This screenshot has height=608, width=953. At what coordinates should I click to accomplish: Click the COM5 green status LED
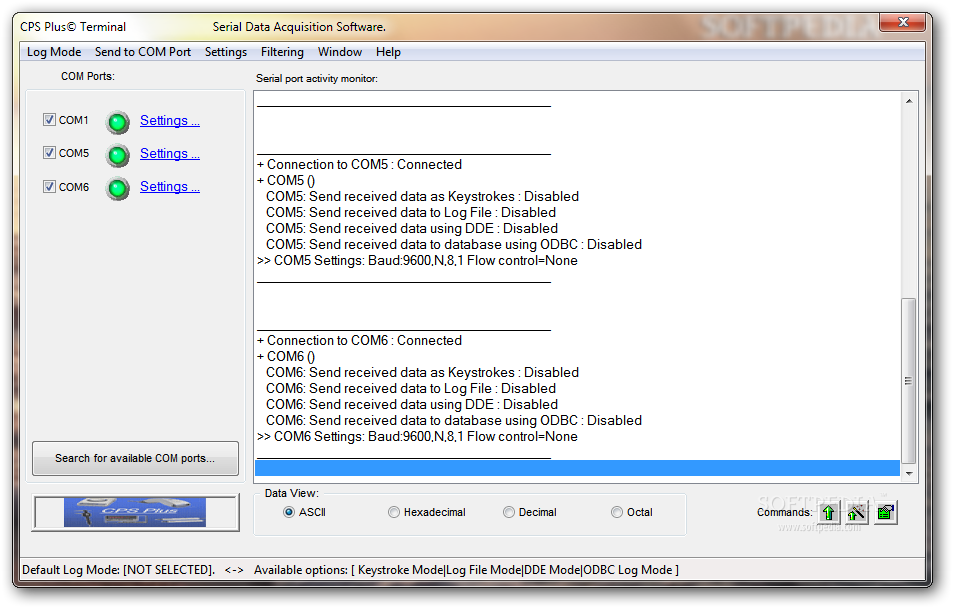coord(118,155)
